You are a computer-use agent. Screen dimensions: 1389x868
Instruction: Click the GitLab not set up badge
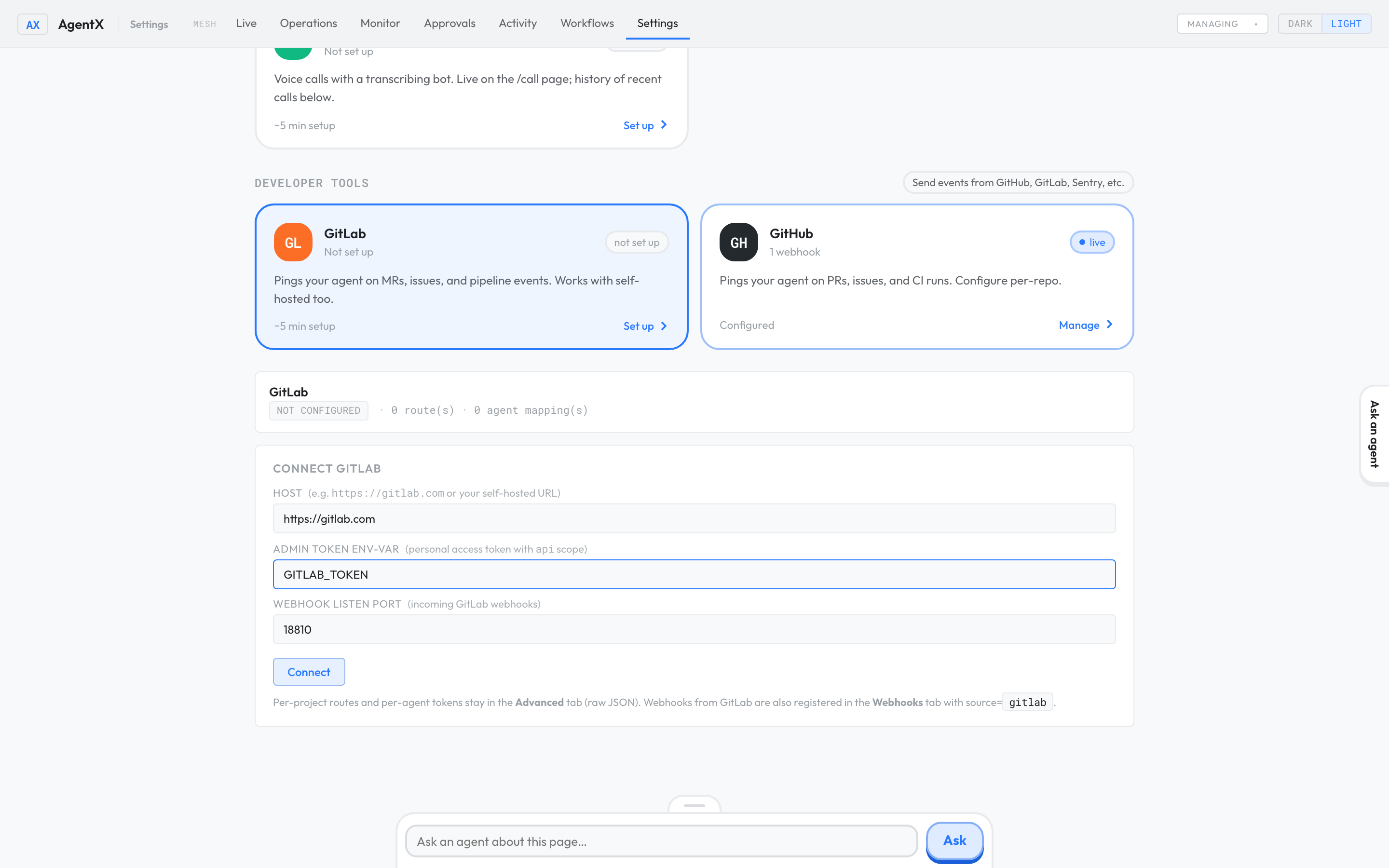click(637, 242)
